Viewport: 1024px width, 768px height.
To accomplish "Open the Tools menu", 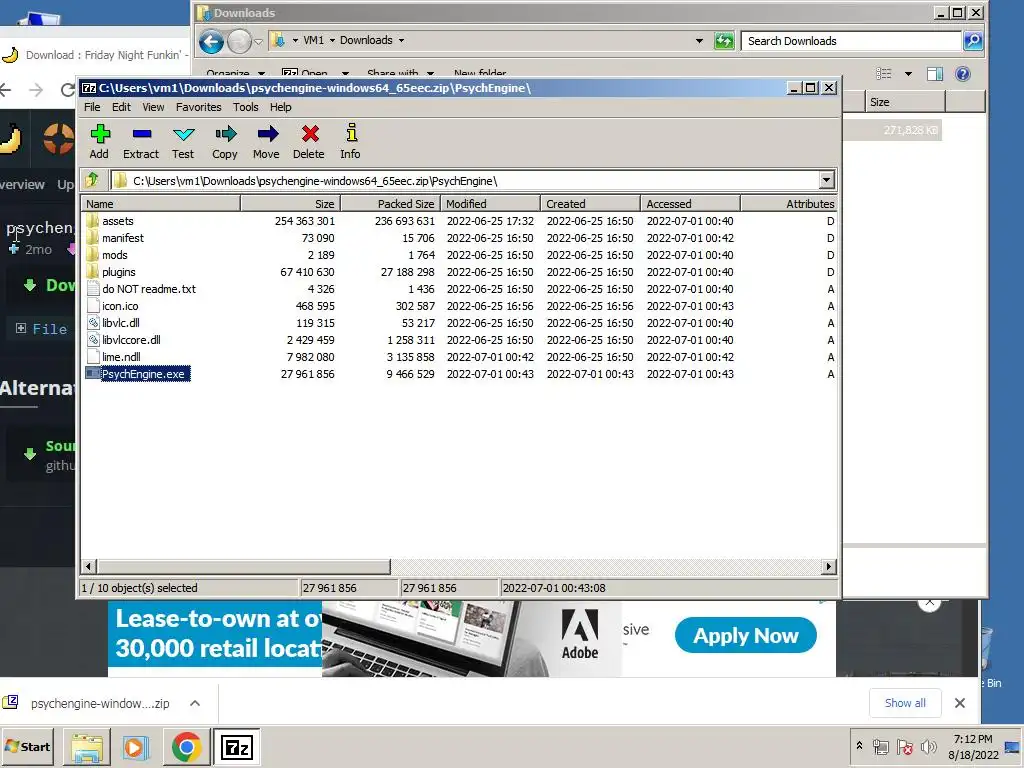I will [246, 107].
